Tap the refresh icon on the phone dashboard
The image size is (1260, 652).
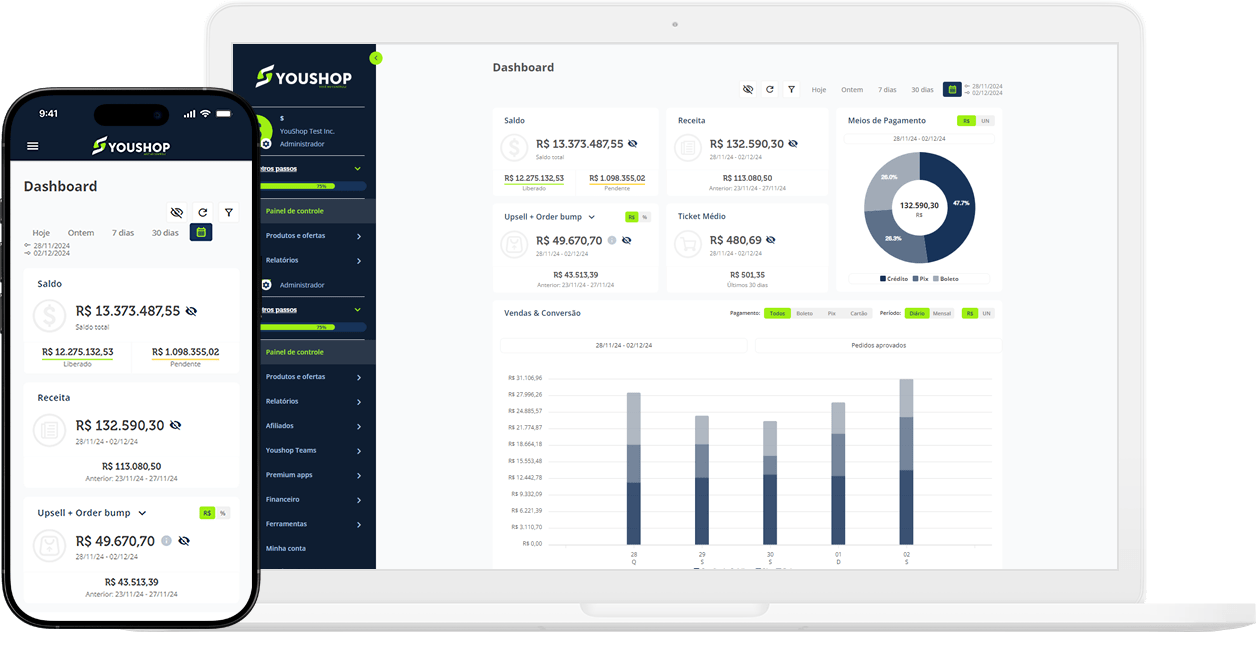[203, 212]
